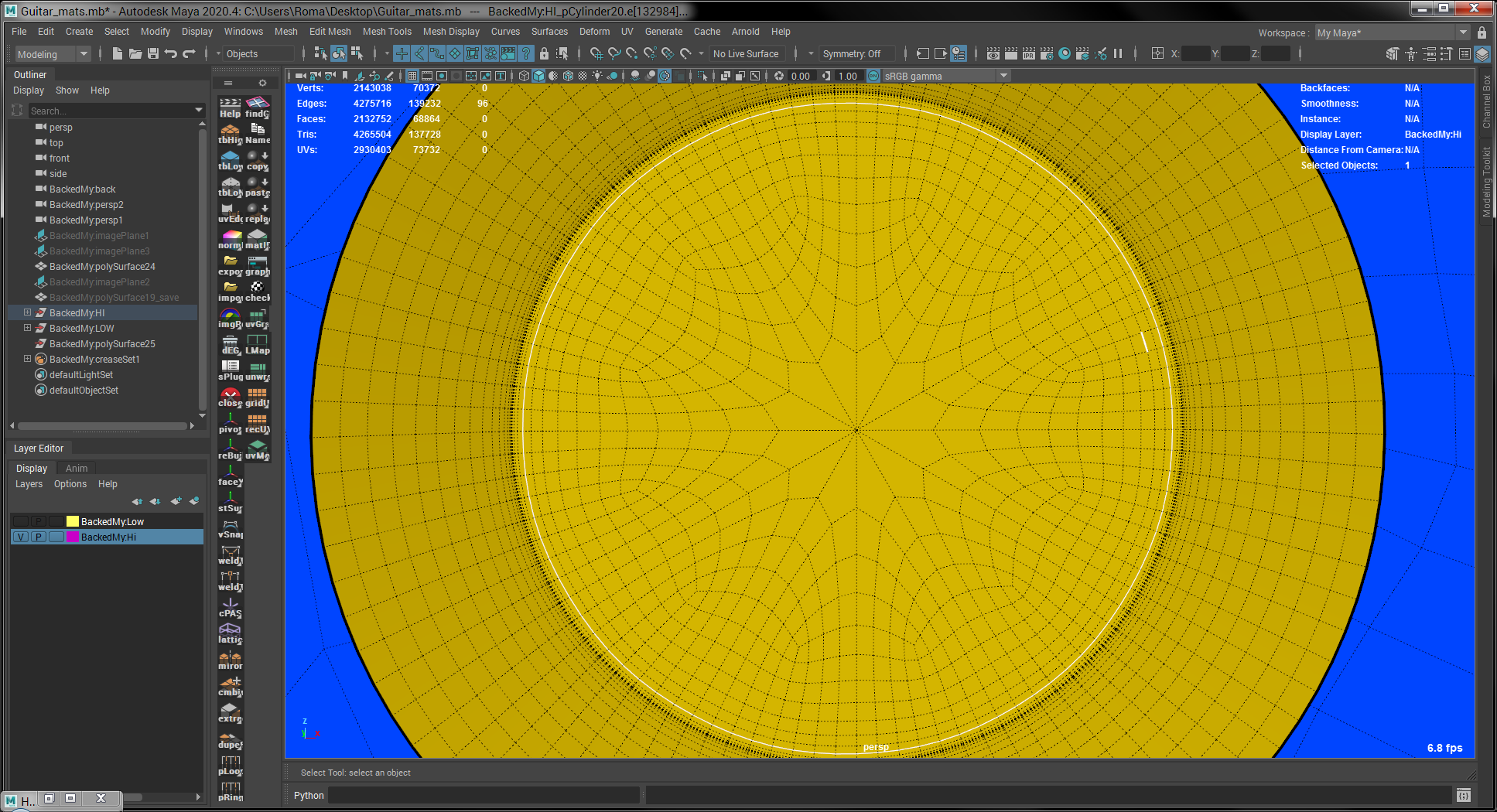
Task: Open the Edit Mesh menu
Action: coord(330,32)
